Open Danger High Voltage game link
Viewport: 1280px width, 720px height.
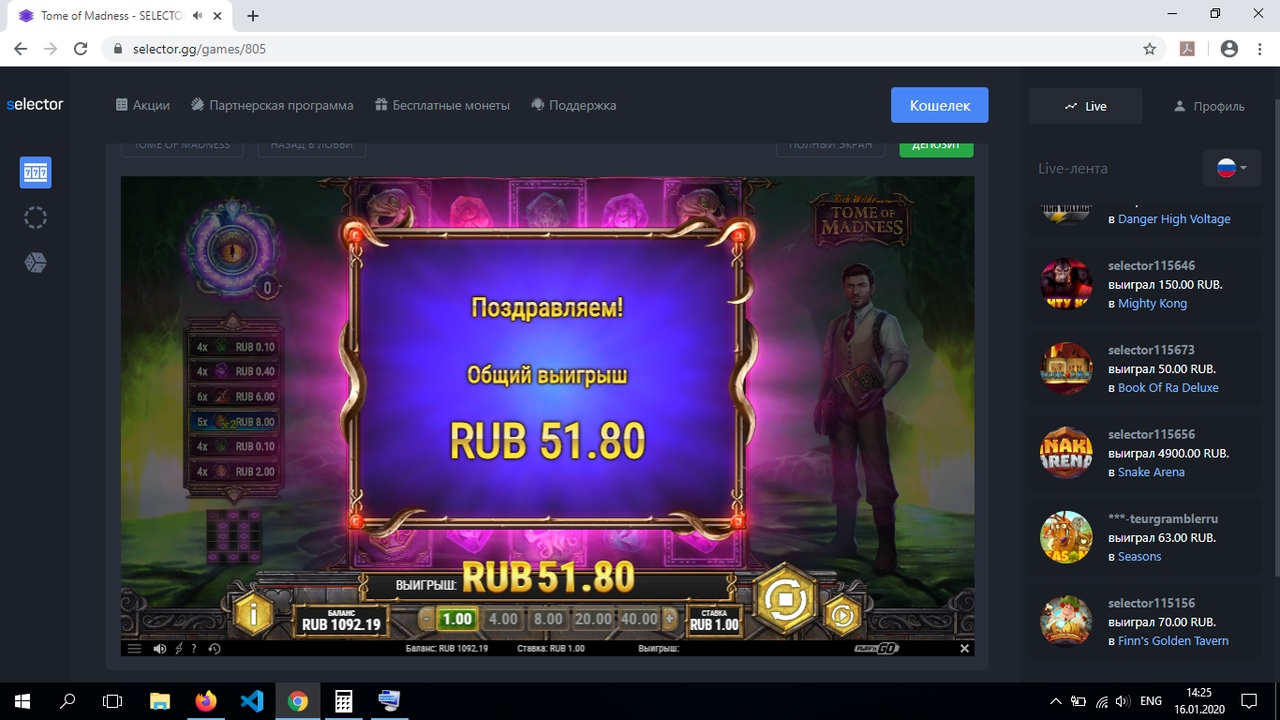(1174, 219)
